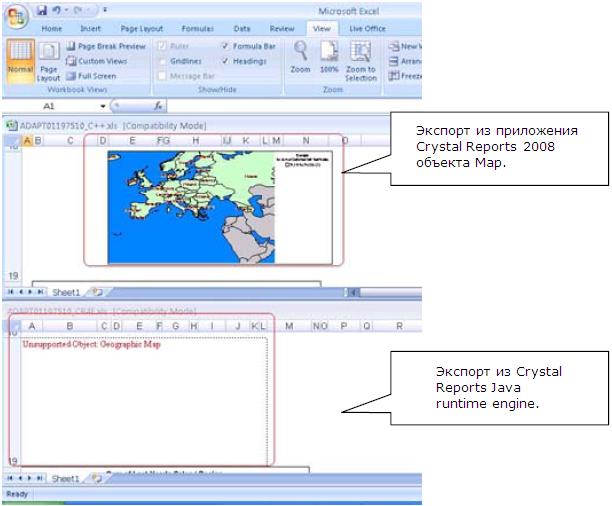Click Select All corner in bottom workbook

(14, 326)
